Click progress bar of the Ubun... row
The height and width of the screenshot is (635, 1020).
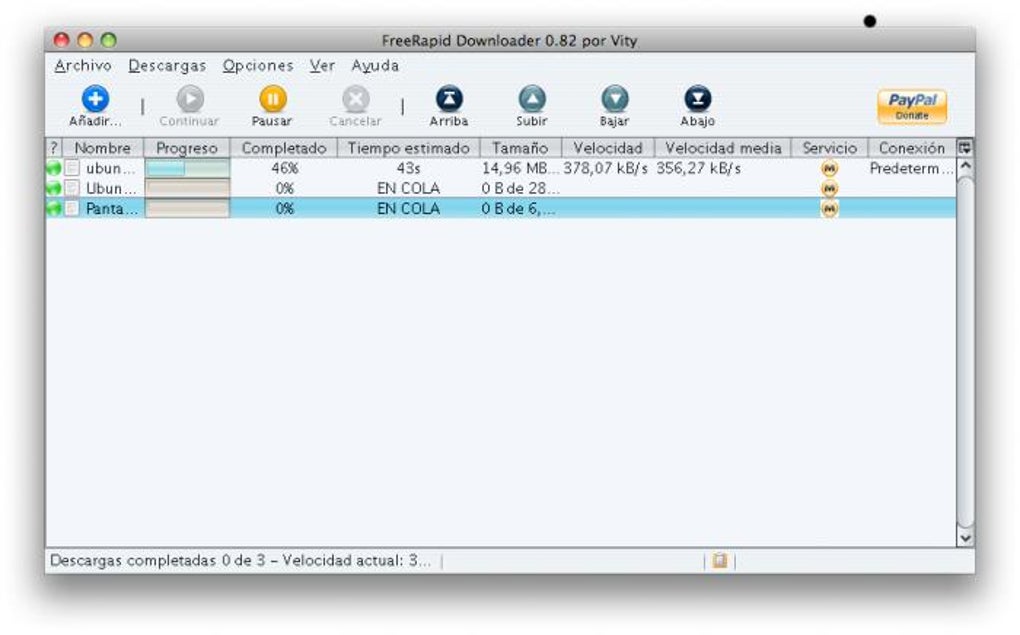coord(187,189)
